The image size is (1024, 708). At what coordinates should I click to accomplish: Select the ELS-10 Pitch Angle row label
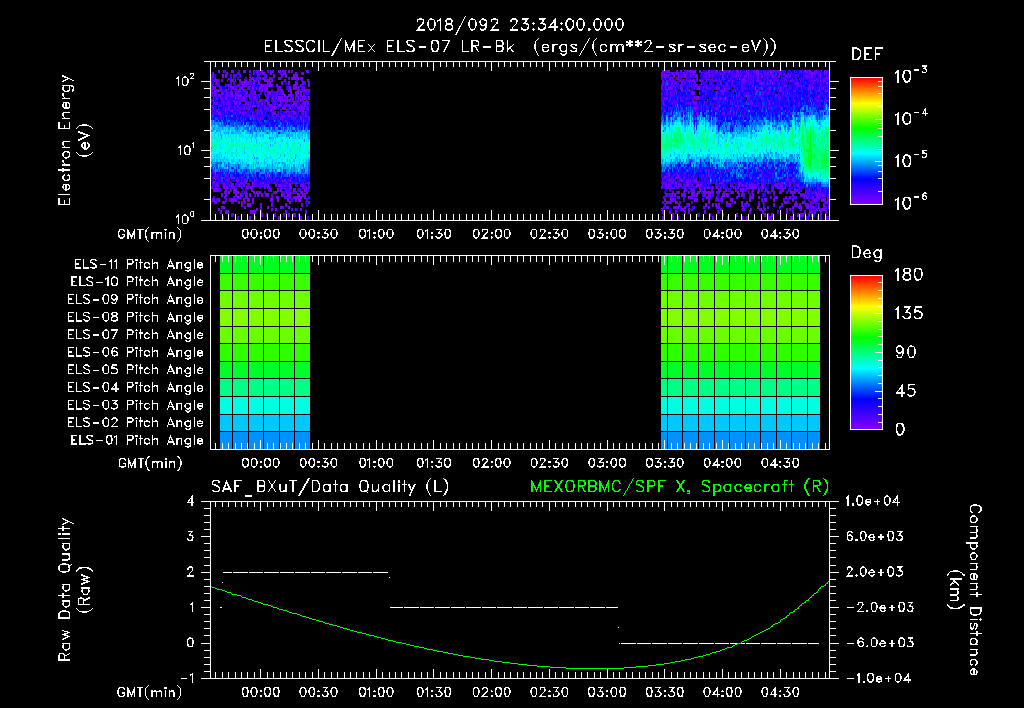pyautogui.click(x=137, y=282)
